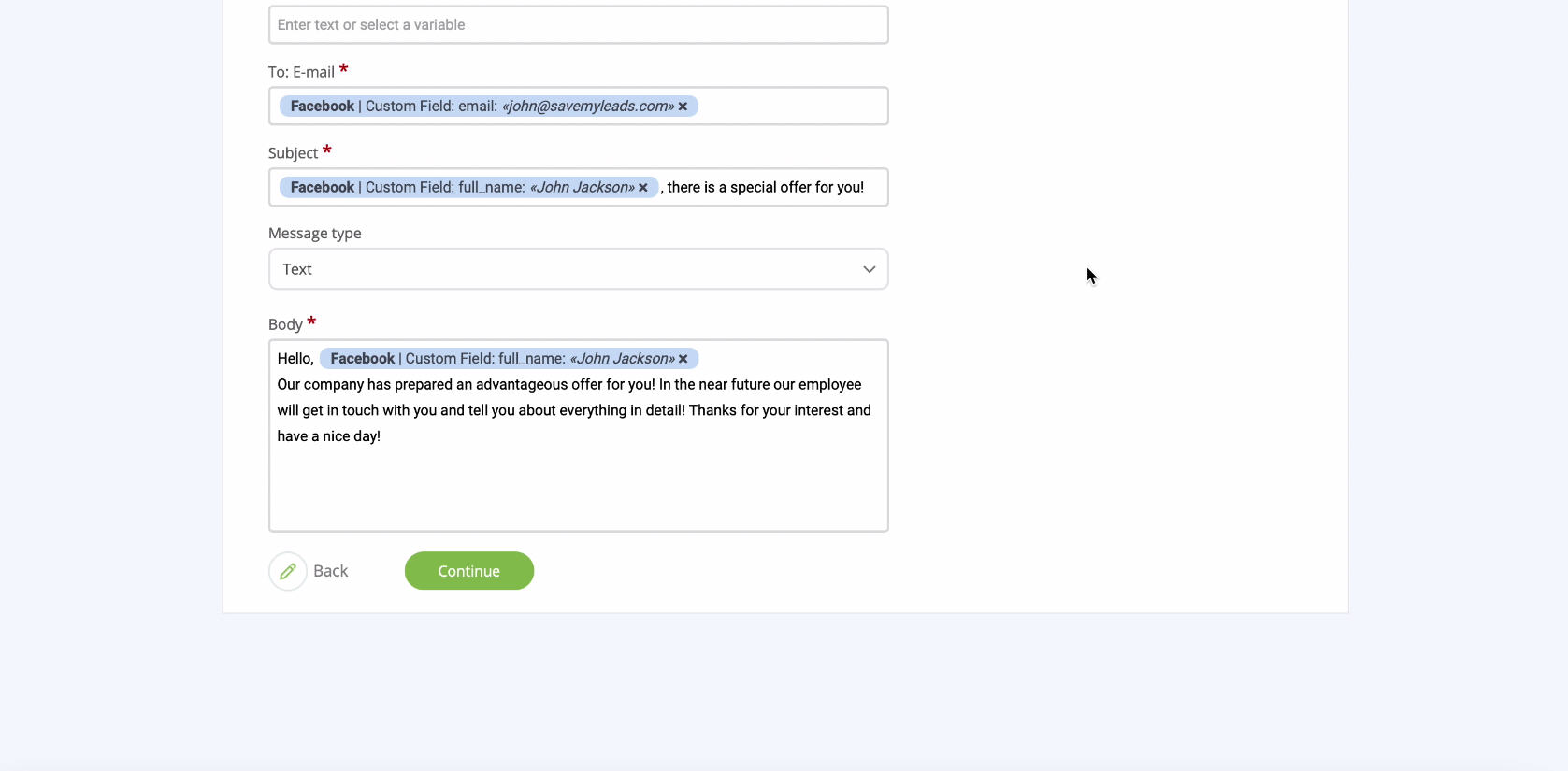
Task: Click the 'To: E-mail' label
Action: pyautogui.click(x=301, y=72)
